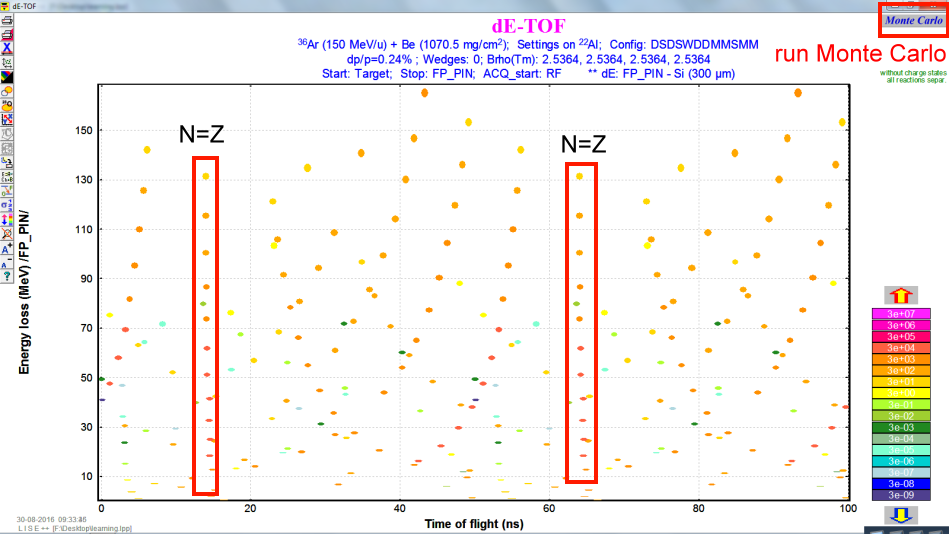Click the rainbow vertical arrow scale icon
This screenshot has height=534, width=949.
[x=7, y=218]
